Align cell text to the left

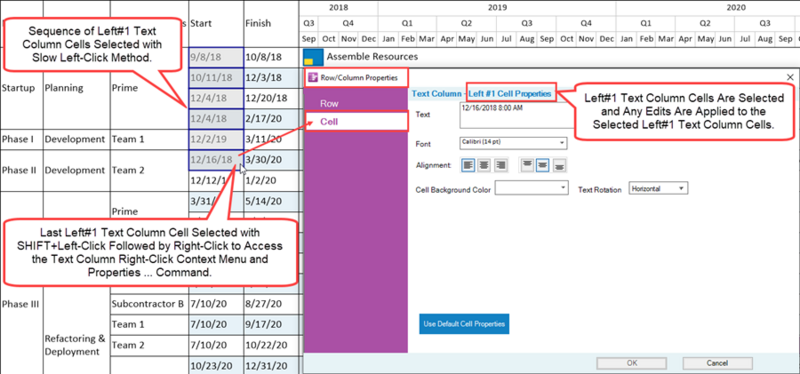(x=469, y=165)
